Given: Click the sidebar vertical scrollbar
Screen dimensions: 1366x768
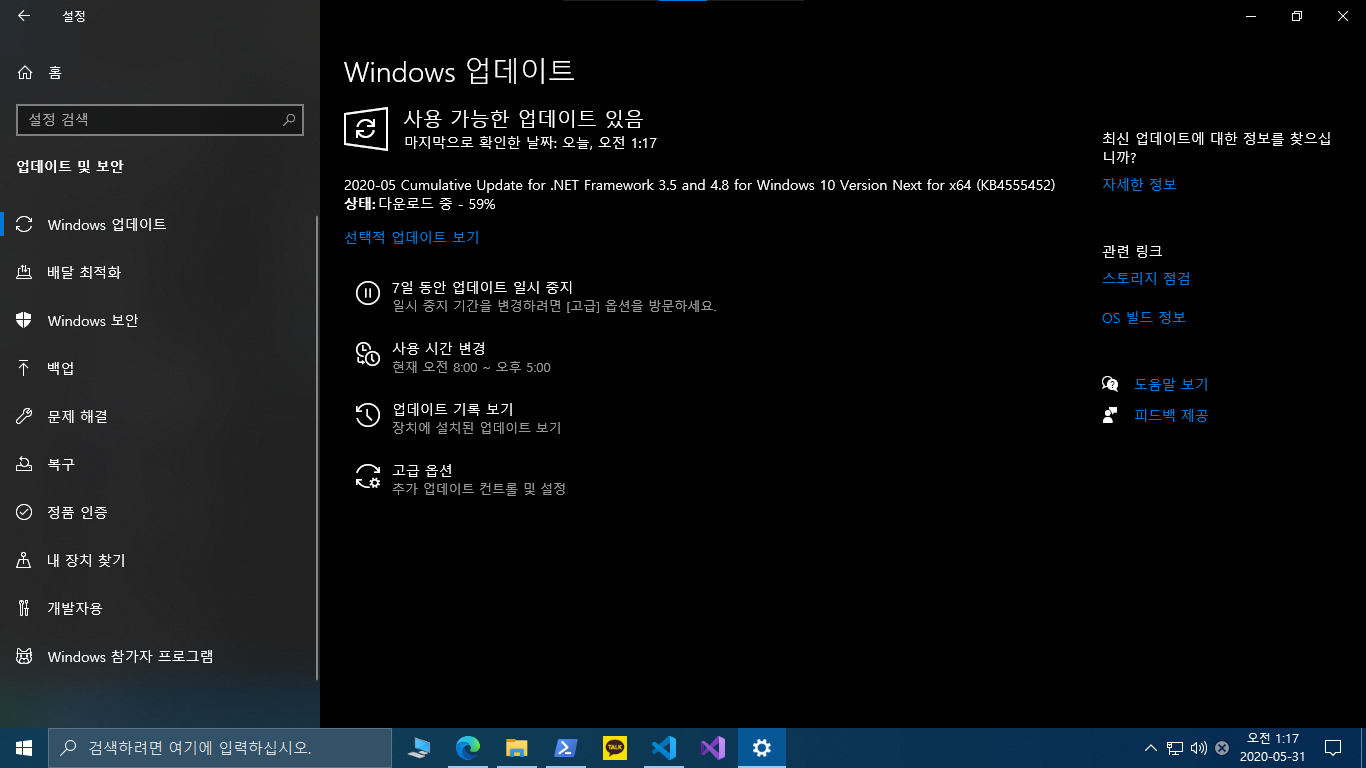Looking at the screenshot, I should (317, 448).
